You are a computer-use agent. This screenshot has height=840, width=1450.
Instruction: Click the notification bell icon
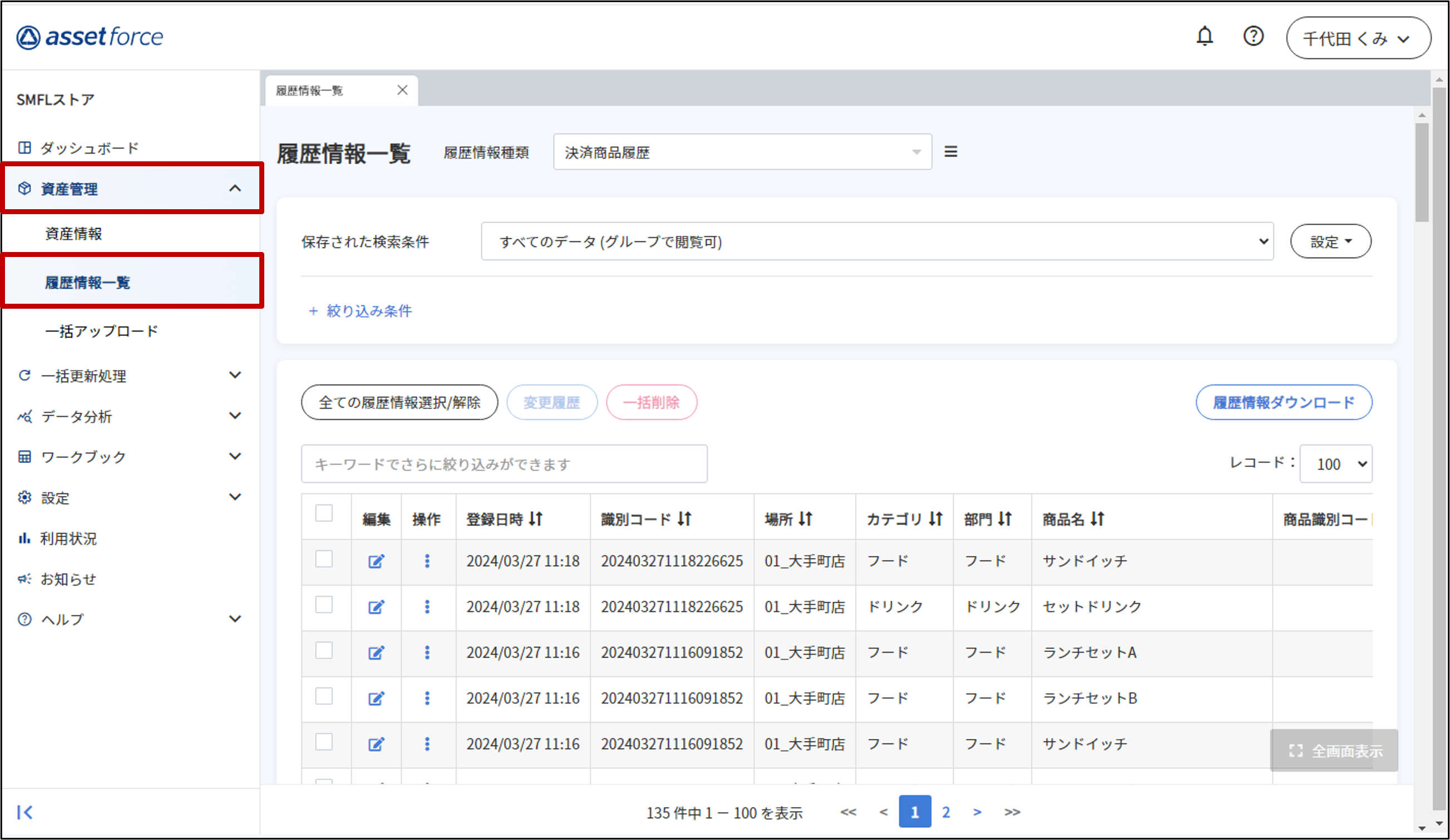coord(1204,37)
